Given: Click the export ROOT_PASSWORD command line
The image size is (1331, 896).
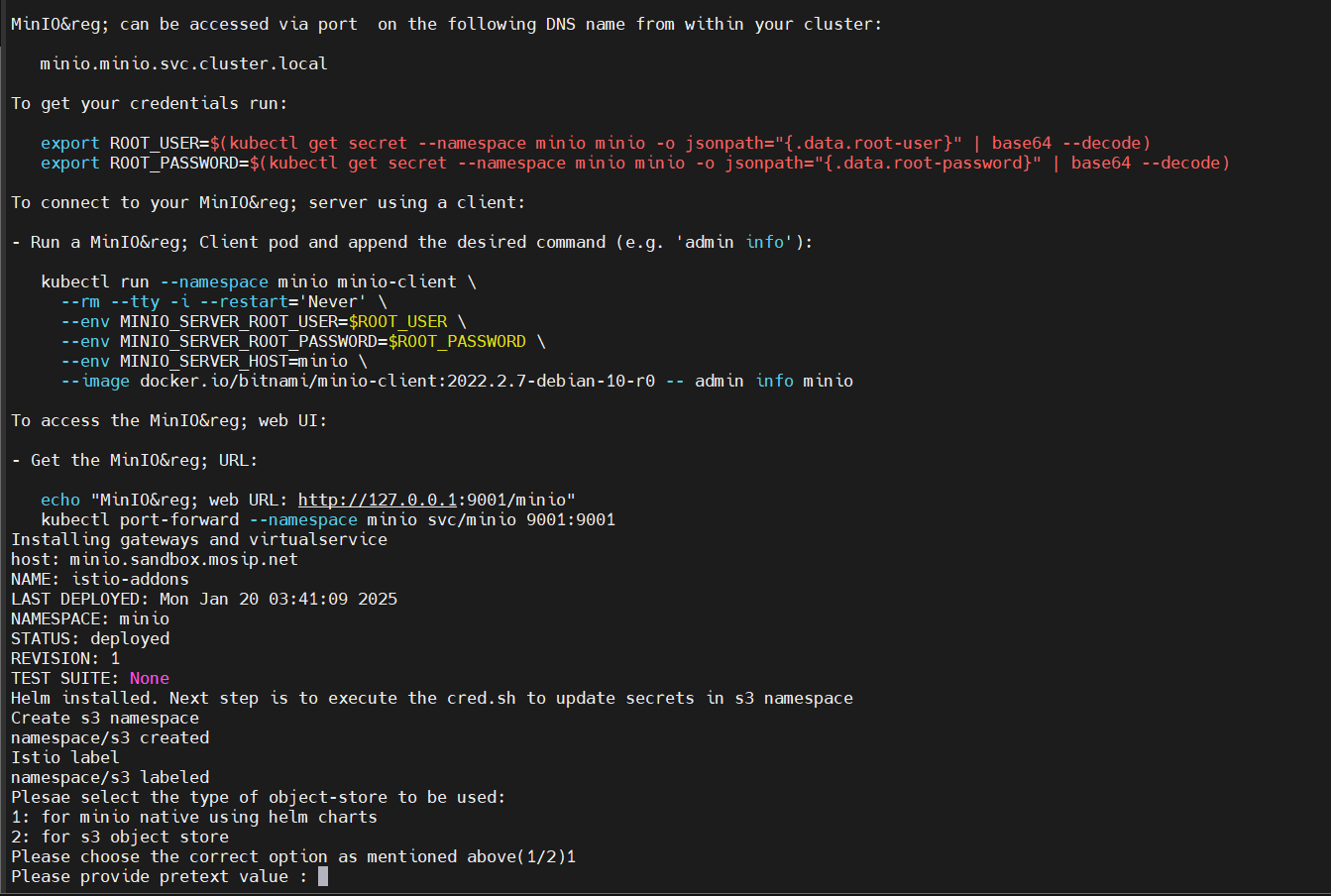Looking at the screenshot, I should click(634, 163).
